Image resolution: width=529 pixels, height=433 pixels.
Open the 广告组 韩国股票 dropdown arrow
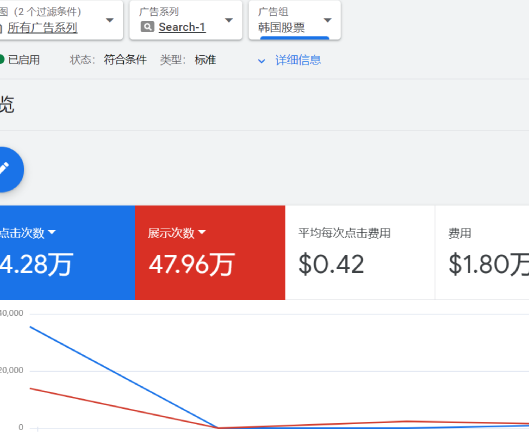328,20
